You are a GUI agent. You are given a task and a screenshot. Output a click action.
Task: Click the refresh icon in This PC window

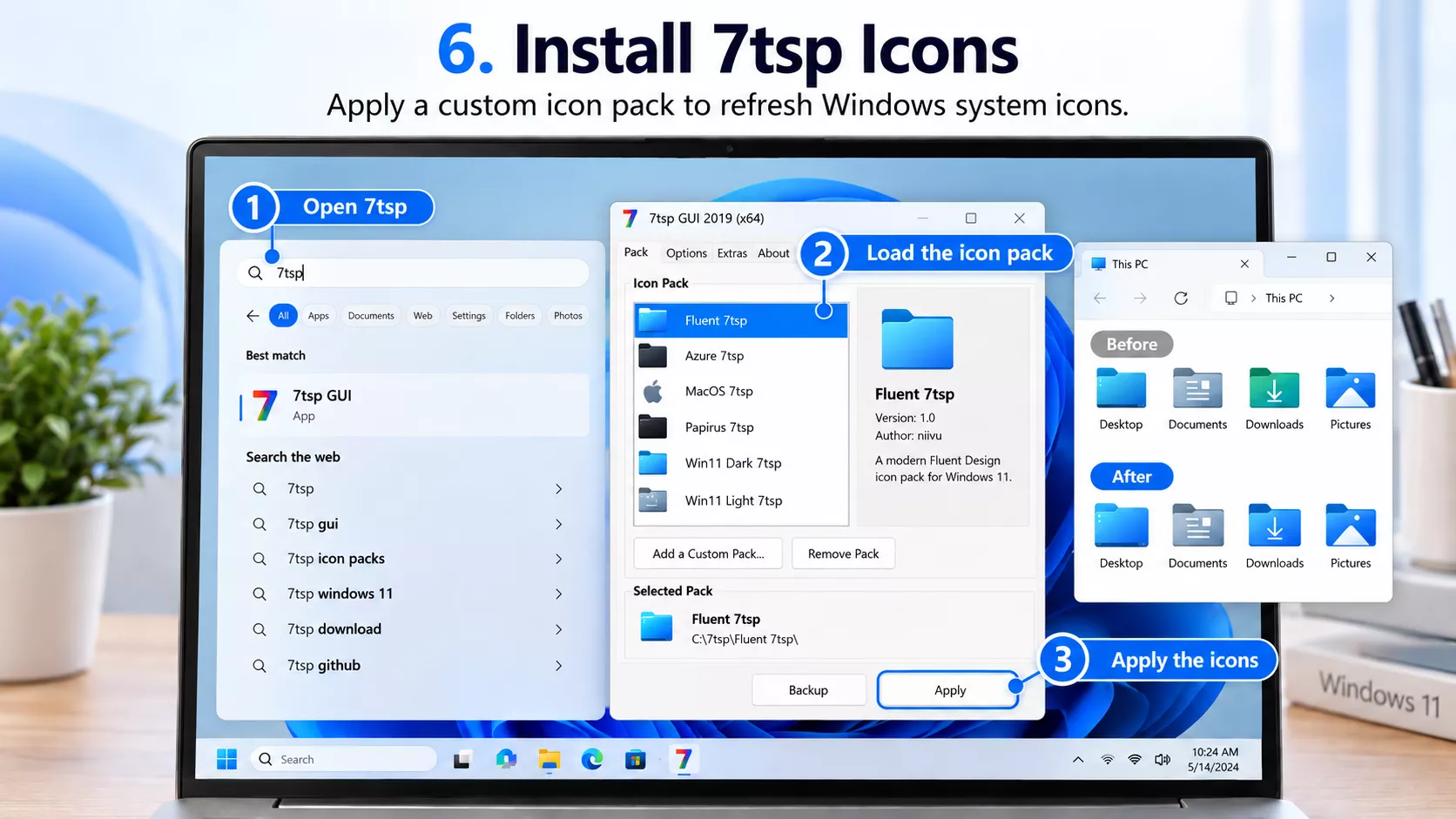(1181, 298)
